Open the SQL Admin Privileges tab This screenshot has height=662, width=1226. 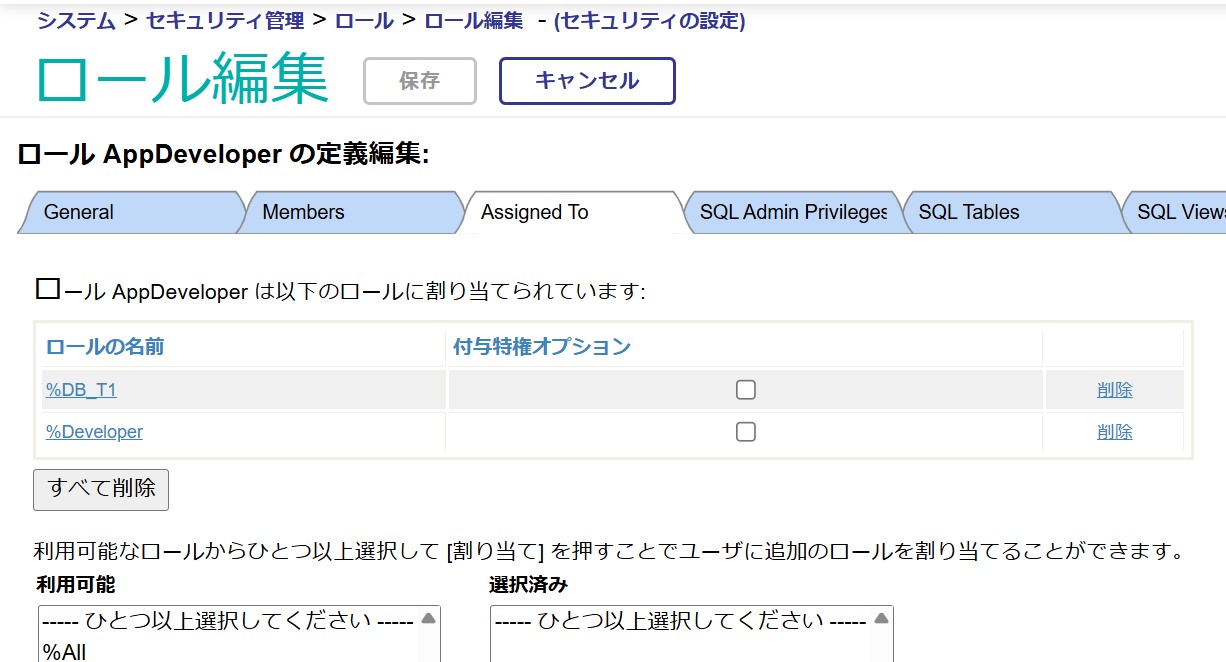tap(793, 212)
